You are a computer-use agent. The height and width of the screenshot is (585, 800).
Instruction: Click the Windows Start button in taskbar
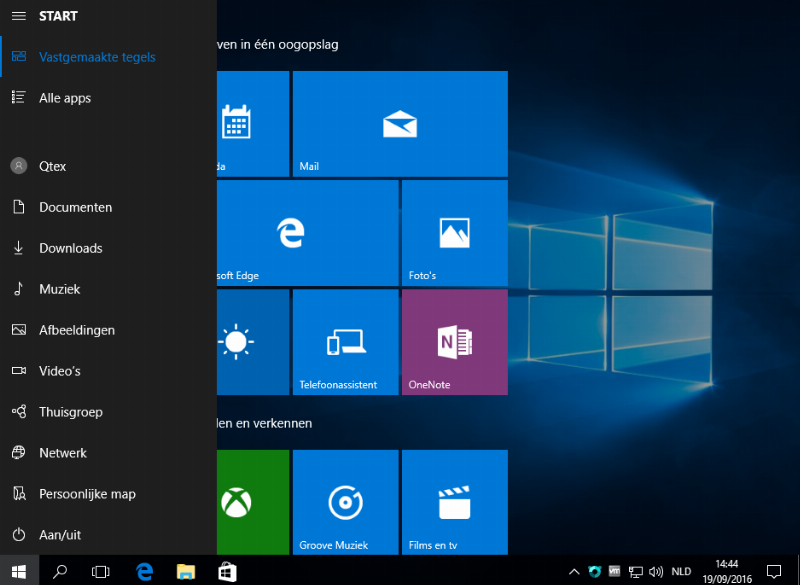[19, 571]
